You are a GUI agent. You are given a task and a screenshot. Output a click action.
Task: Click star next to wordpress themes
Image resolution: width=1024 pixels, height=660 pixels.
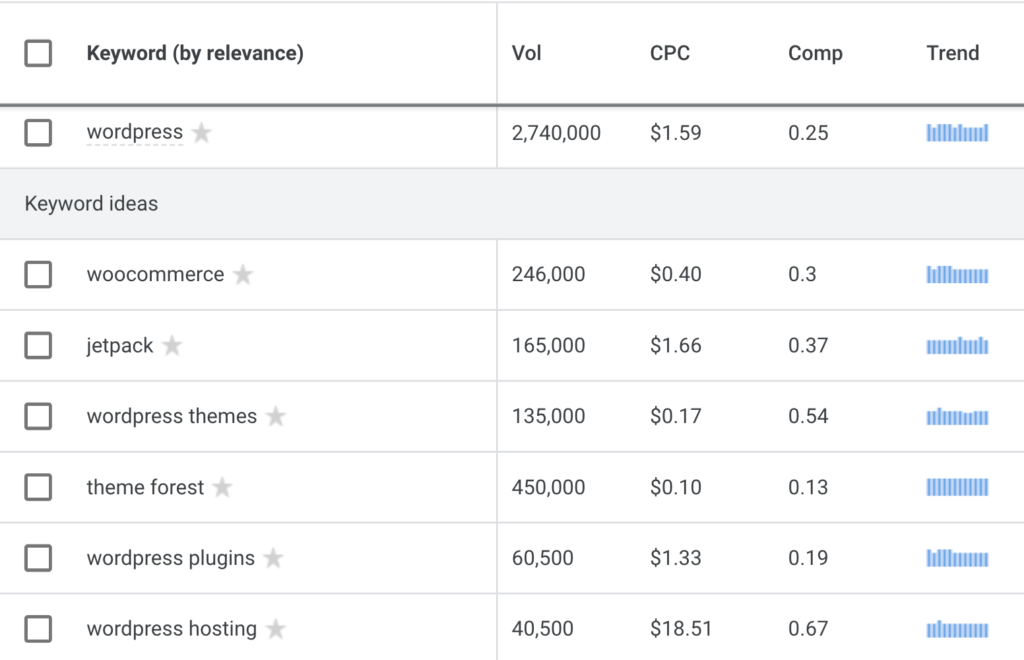pos(276,416)
